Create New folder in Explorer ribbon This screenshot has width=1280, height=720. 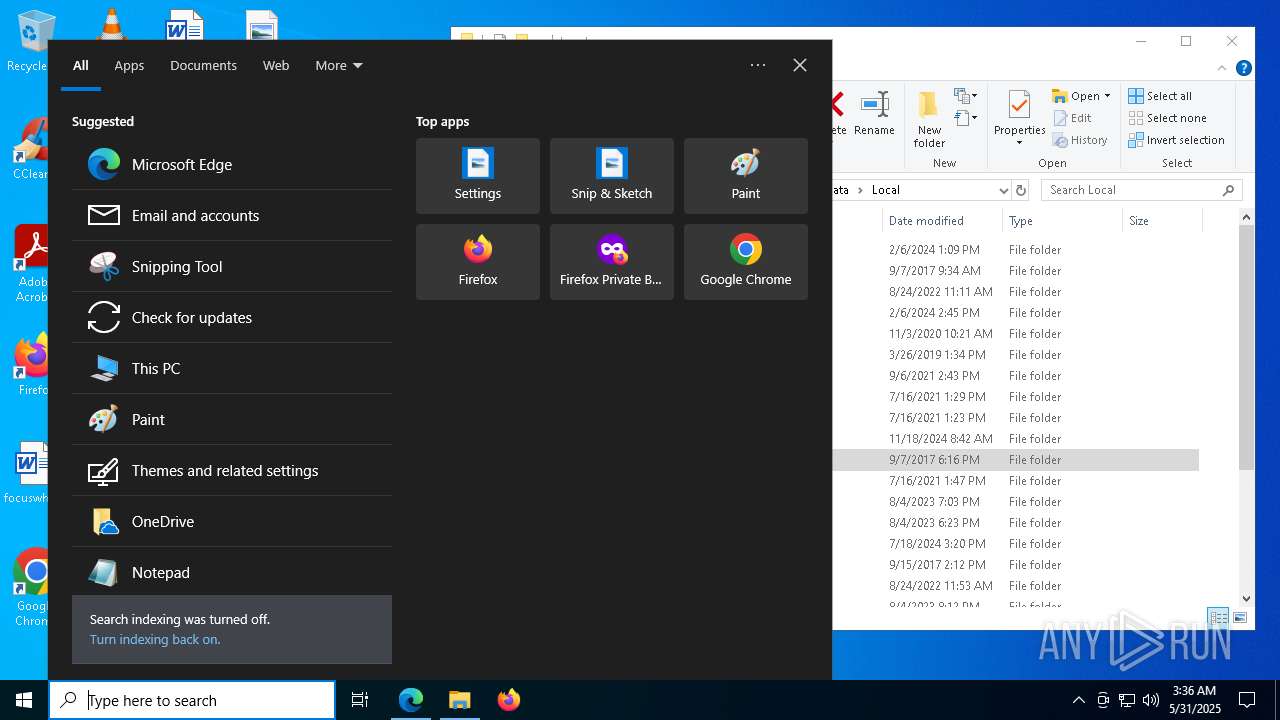point(929,119)
